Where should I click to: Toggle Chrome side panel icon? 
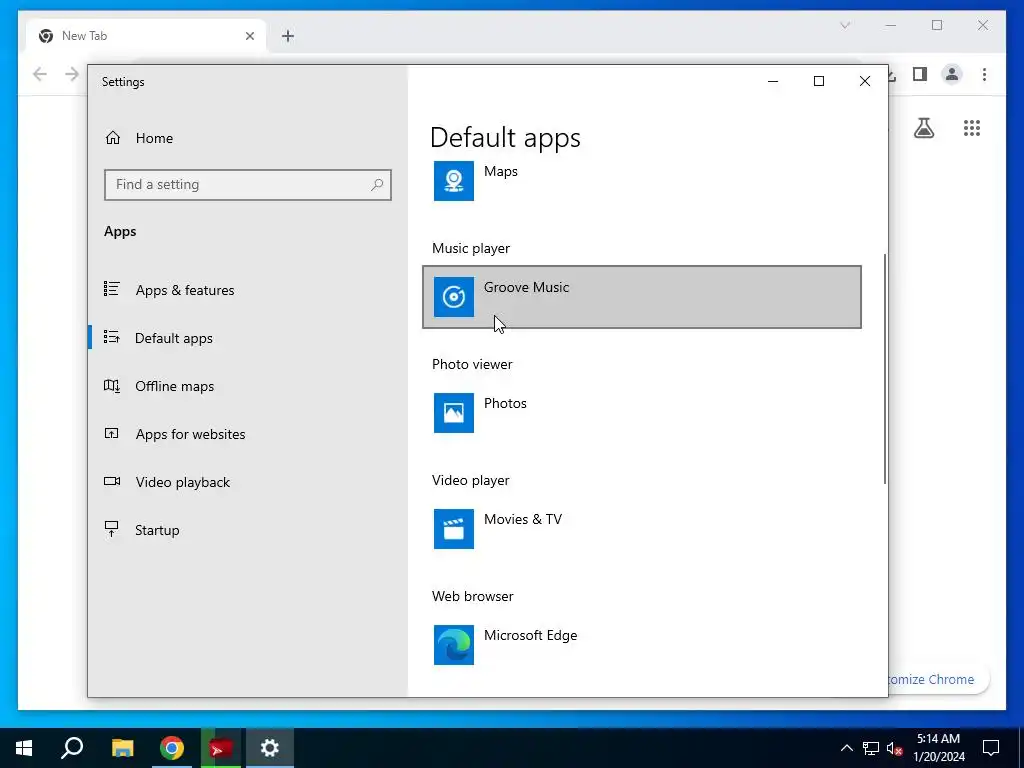pos(920,74)
